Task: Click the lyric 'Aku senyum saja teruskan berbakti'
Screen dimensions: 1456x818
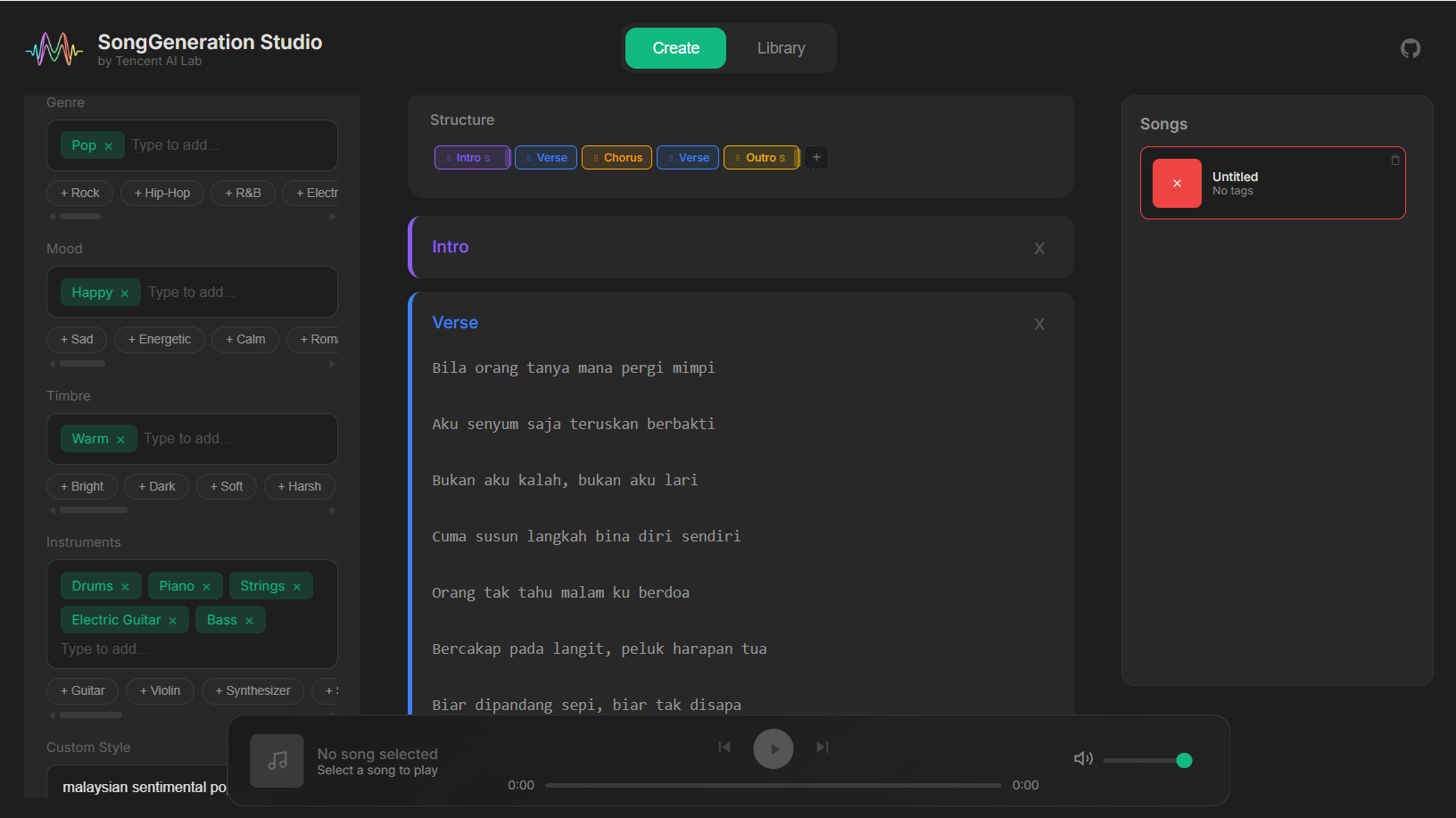Action: tap(574, 425)
